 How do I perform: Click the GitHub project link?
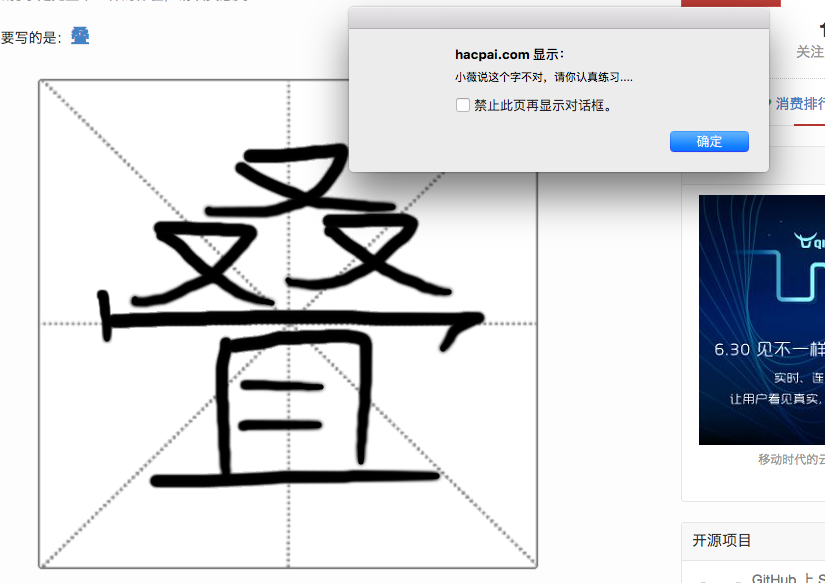pos(788,578)
